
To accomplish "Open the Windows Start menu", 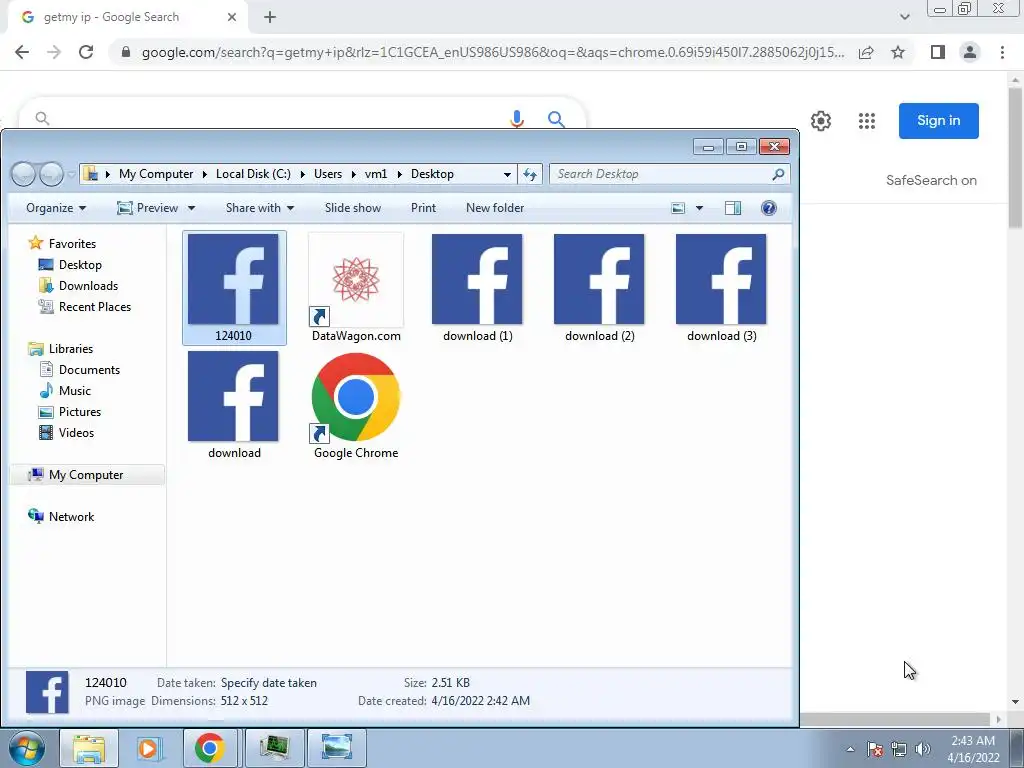I will point(26,748).
